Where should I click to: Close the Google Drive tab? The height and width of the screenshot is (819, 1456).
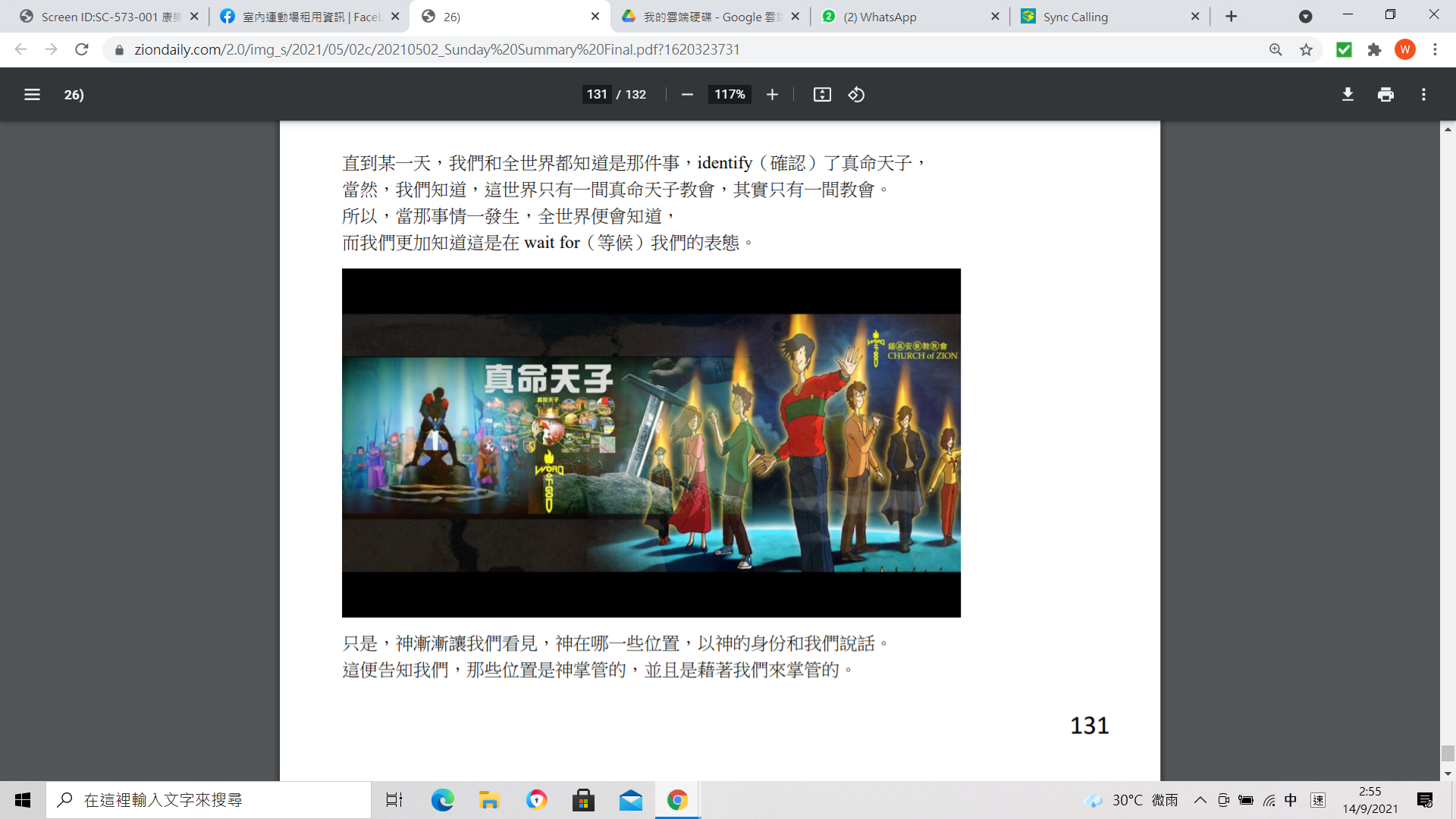point(795,17)
